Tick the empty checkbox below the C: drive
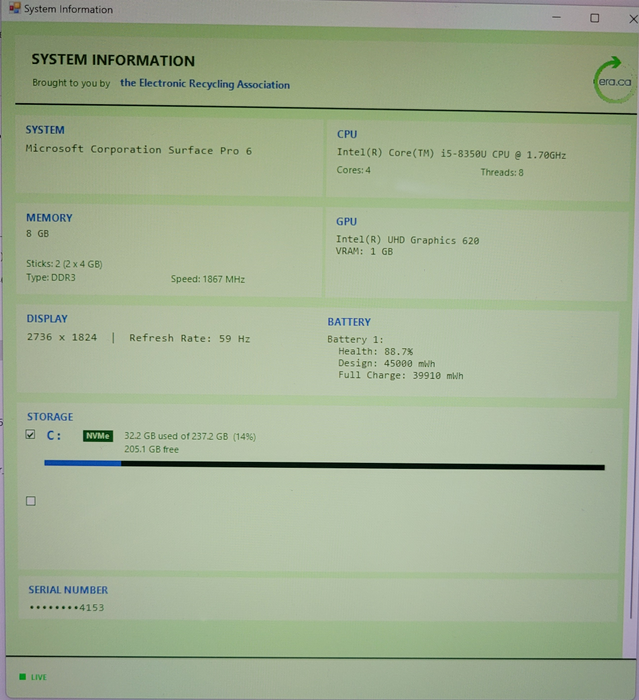The height and width of the screenshot is (700, 639). (x=31, y=501)
